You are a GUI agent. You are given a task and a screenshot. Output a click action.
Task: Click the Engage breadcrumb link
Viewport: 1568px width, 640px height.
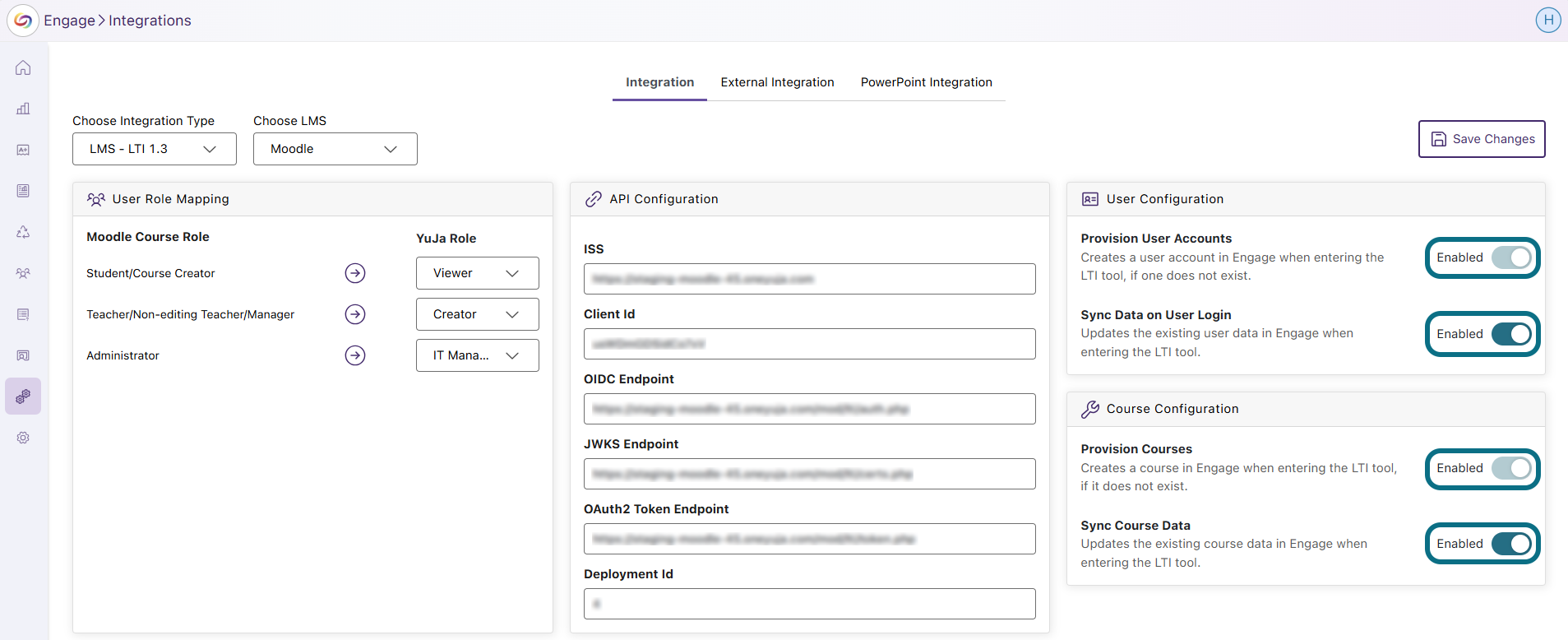point(69,21)
